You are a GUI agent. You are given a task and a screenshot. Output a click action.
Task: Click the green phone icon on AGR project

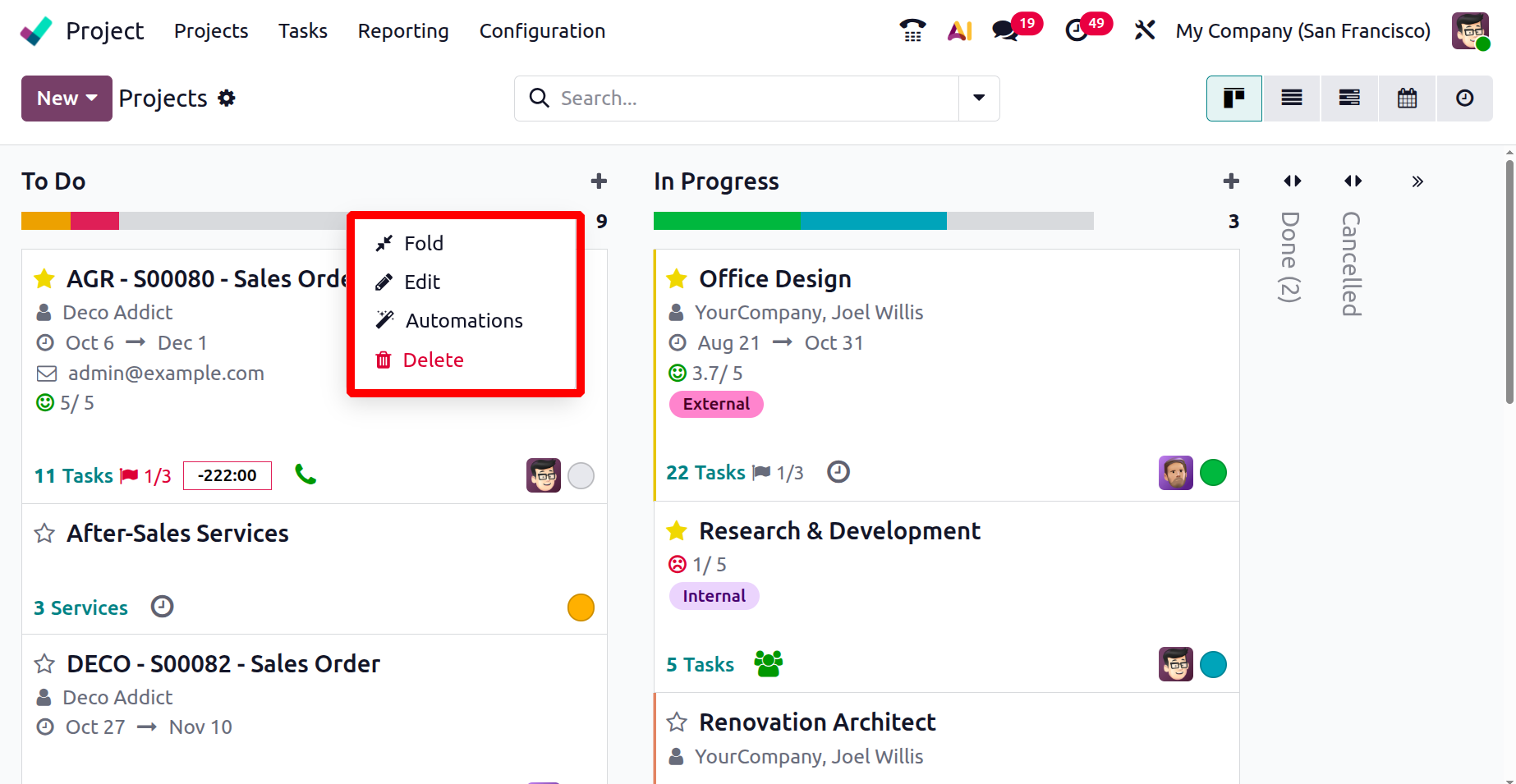305,475
